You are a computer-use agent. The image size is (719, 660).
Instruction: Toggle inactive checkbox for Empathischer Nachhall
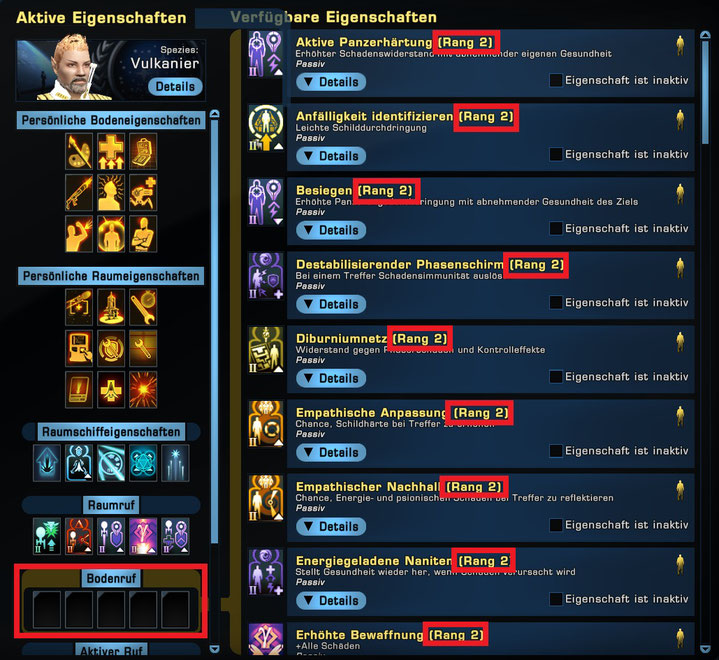click(556, 525)
